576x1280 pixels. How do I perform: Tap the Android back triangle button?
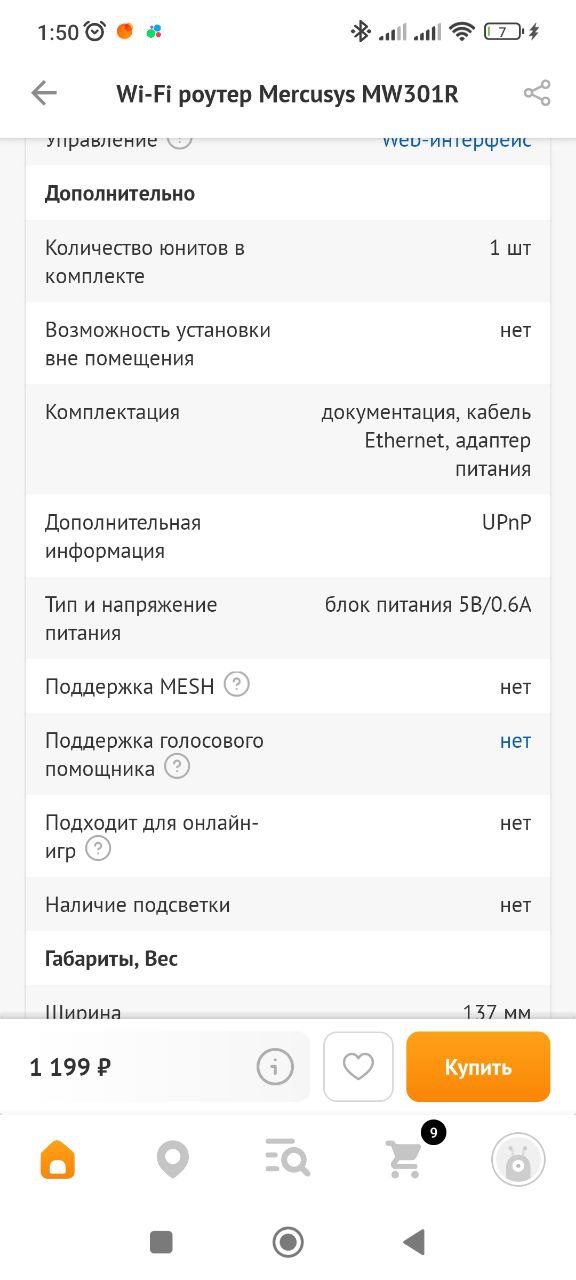tap(414, 1242)
